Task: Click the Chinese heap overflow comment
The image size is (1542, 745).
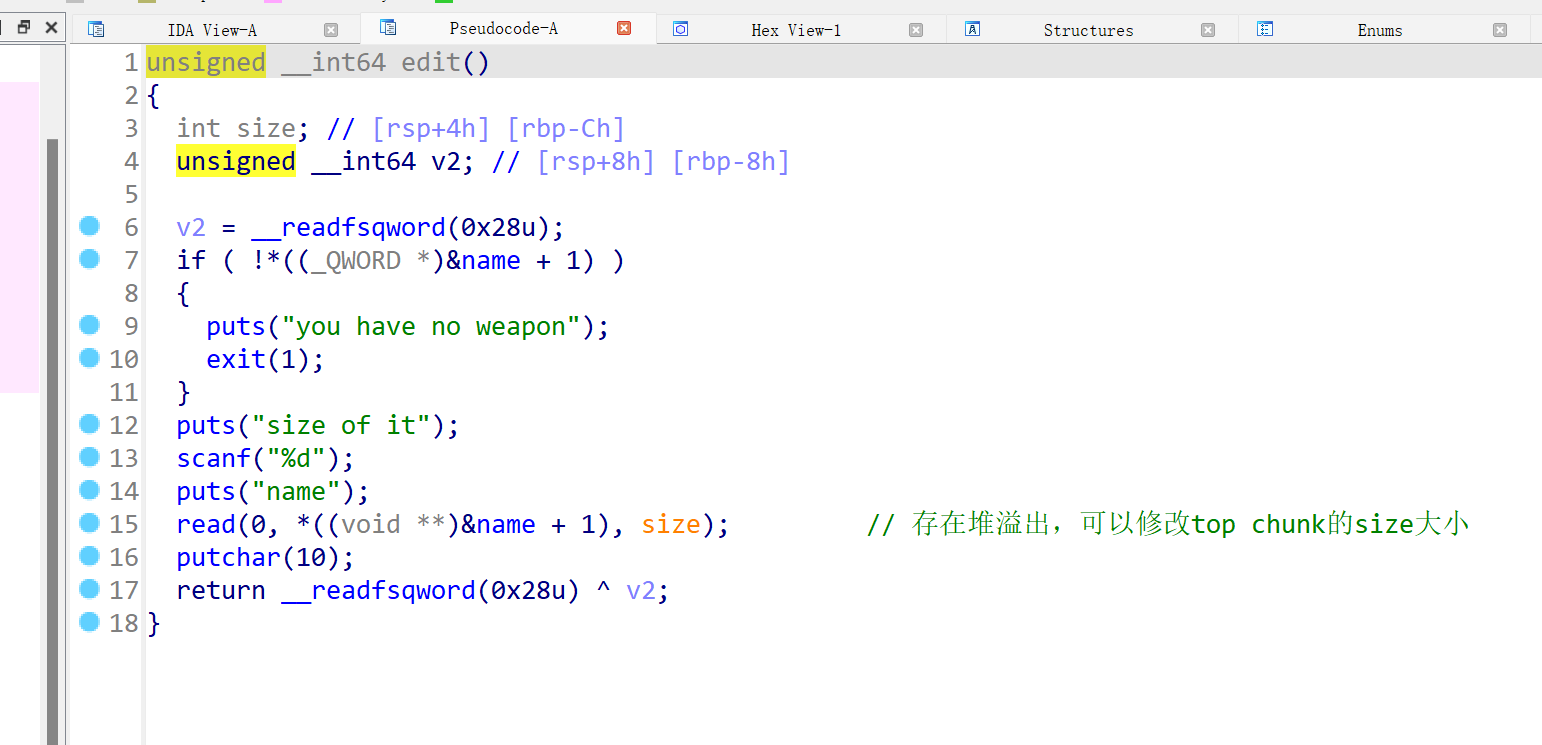Action: (1168, 525)
